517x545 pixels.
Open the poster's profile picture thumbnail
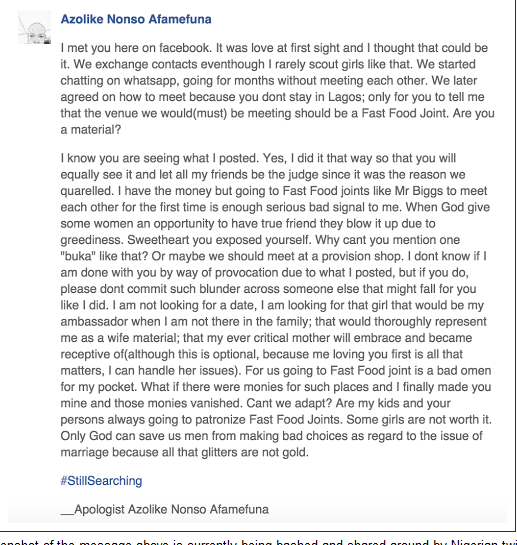34,27
